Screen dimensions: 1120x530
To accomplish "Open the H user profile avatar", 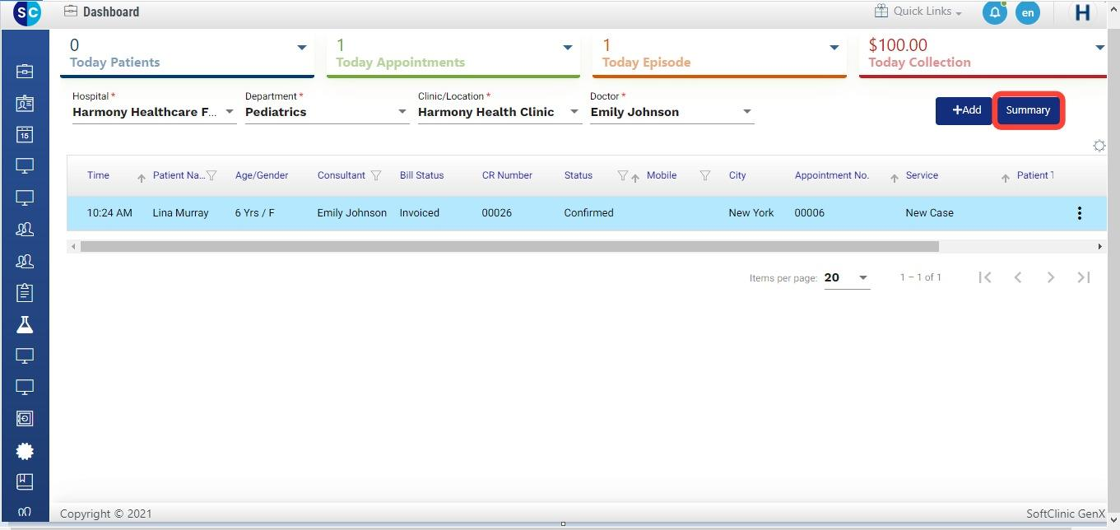I will (x=1083, y=13).
